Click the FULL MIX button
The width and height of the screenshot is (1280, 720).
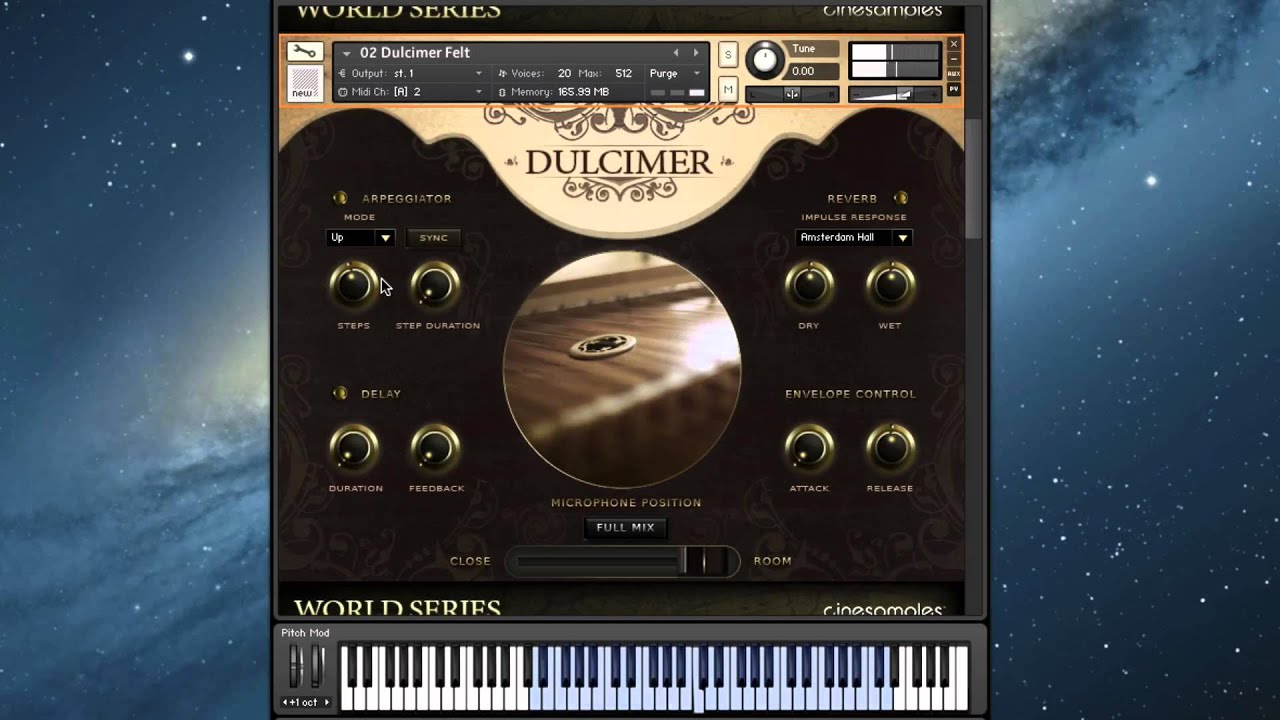[625, 527]
